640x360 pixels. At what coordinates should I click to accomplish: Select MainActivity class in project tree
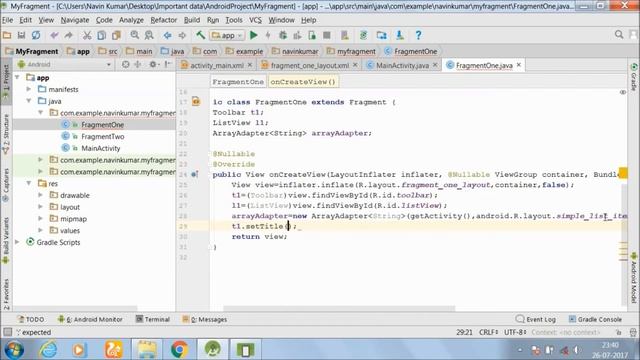[100, 148]
